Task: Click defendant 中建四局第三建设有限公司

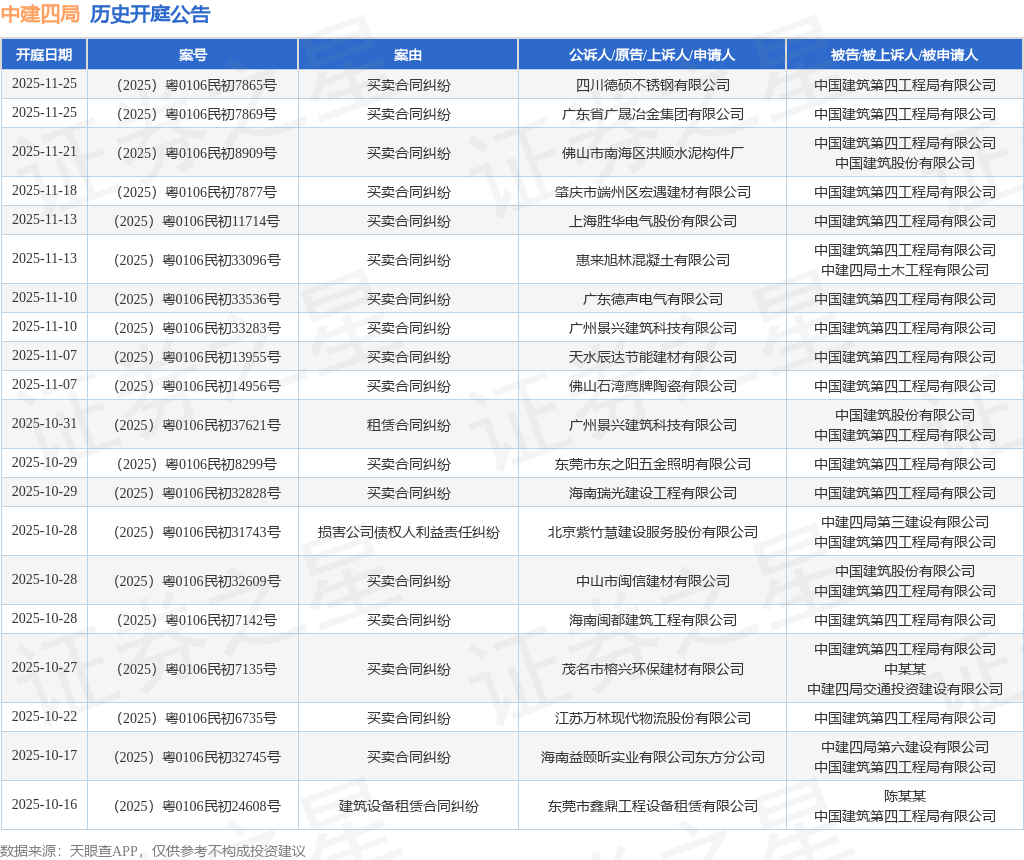Action: (904, 522)
